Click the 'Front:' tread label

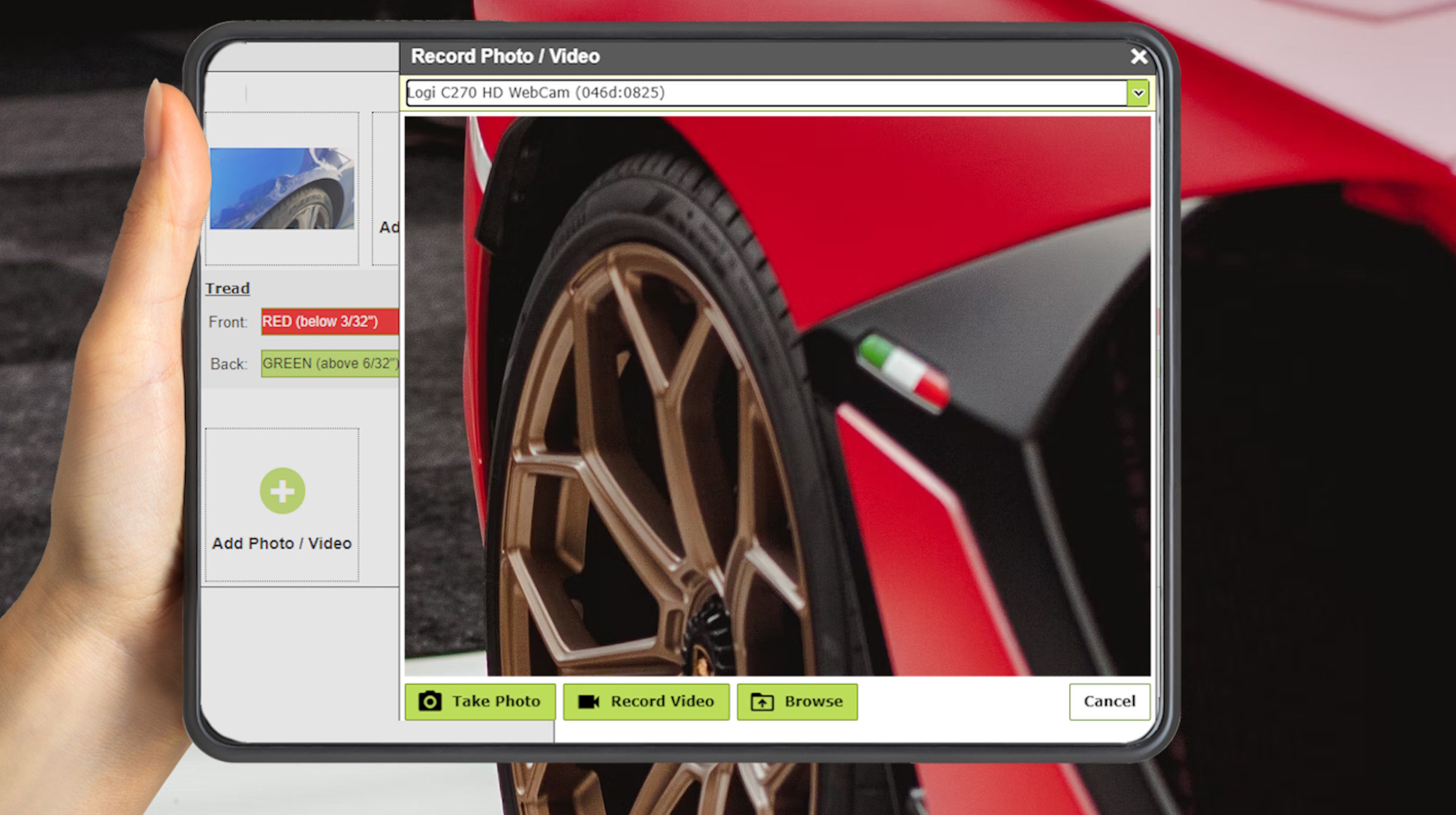(227, 322)
